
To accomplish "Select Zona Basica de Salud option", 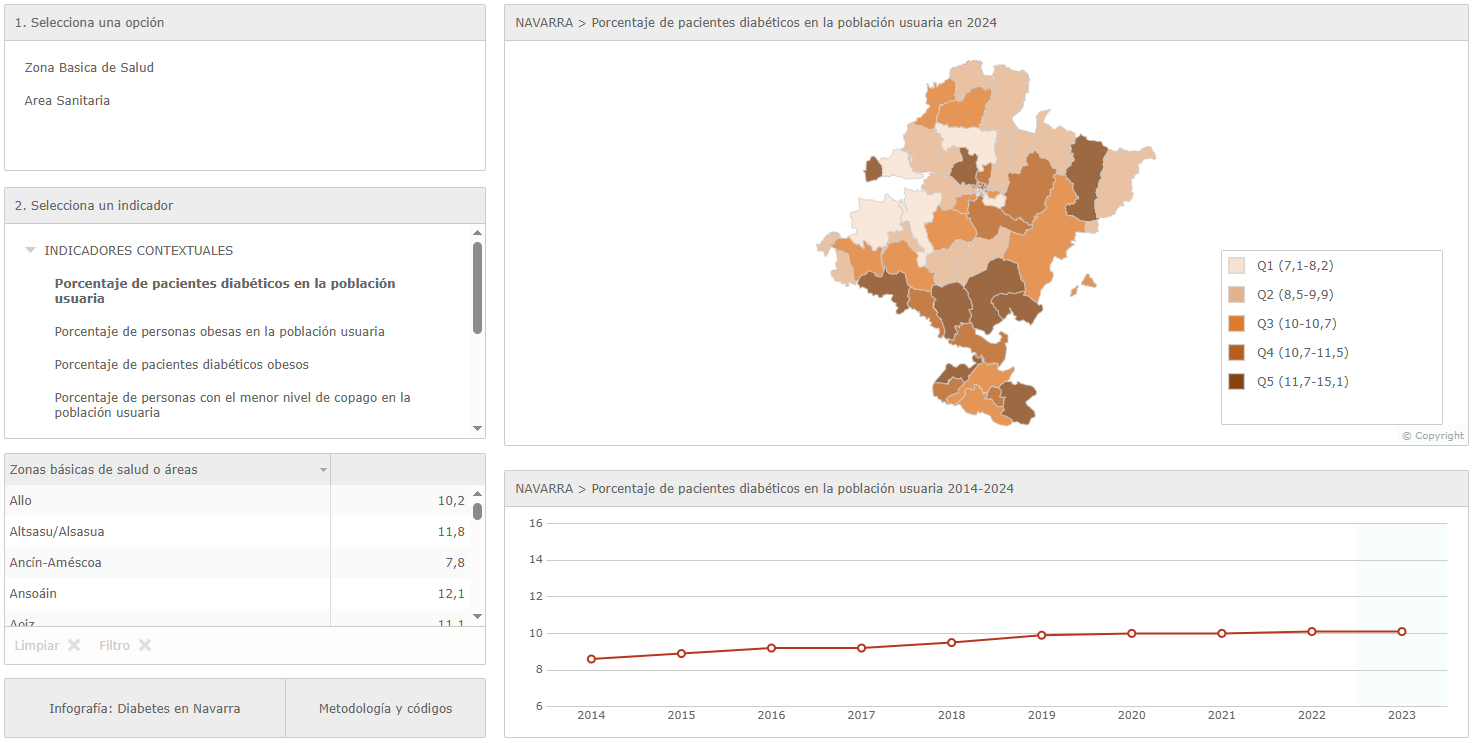I will (x=89, y=68).
